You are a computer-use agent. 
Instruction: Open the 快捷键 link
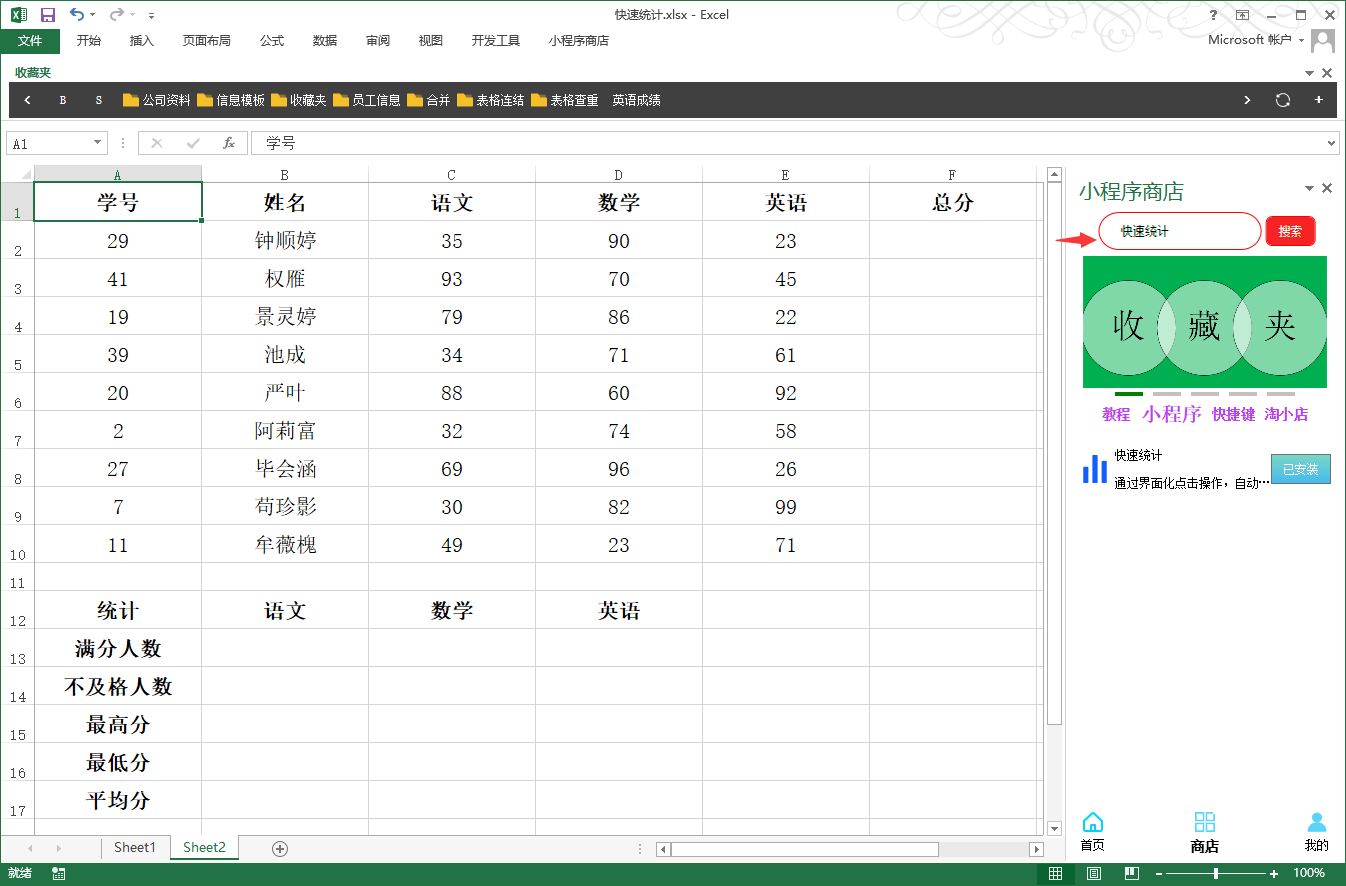pos(1234,414)
